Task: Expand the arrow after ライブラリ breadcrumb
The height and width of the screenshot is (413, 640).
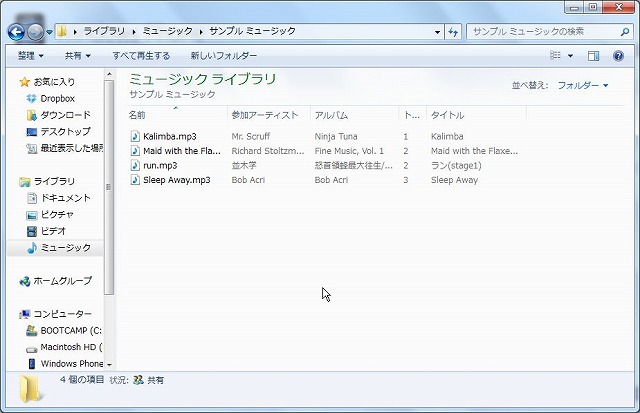Action: 134,31
